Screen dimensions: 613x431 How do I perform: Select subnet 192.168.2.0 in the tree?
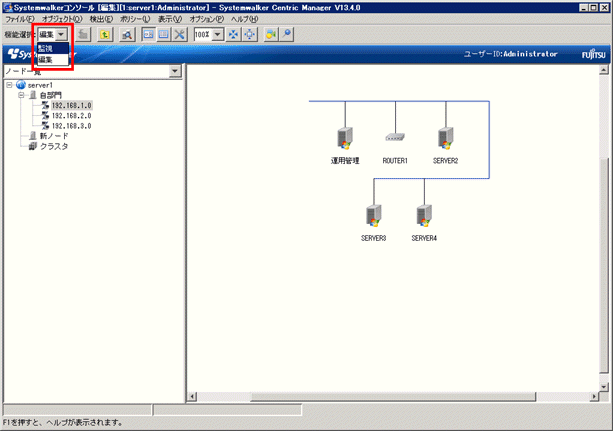[72, 116]
